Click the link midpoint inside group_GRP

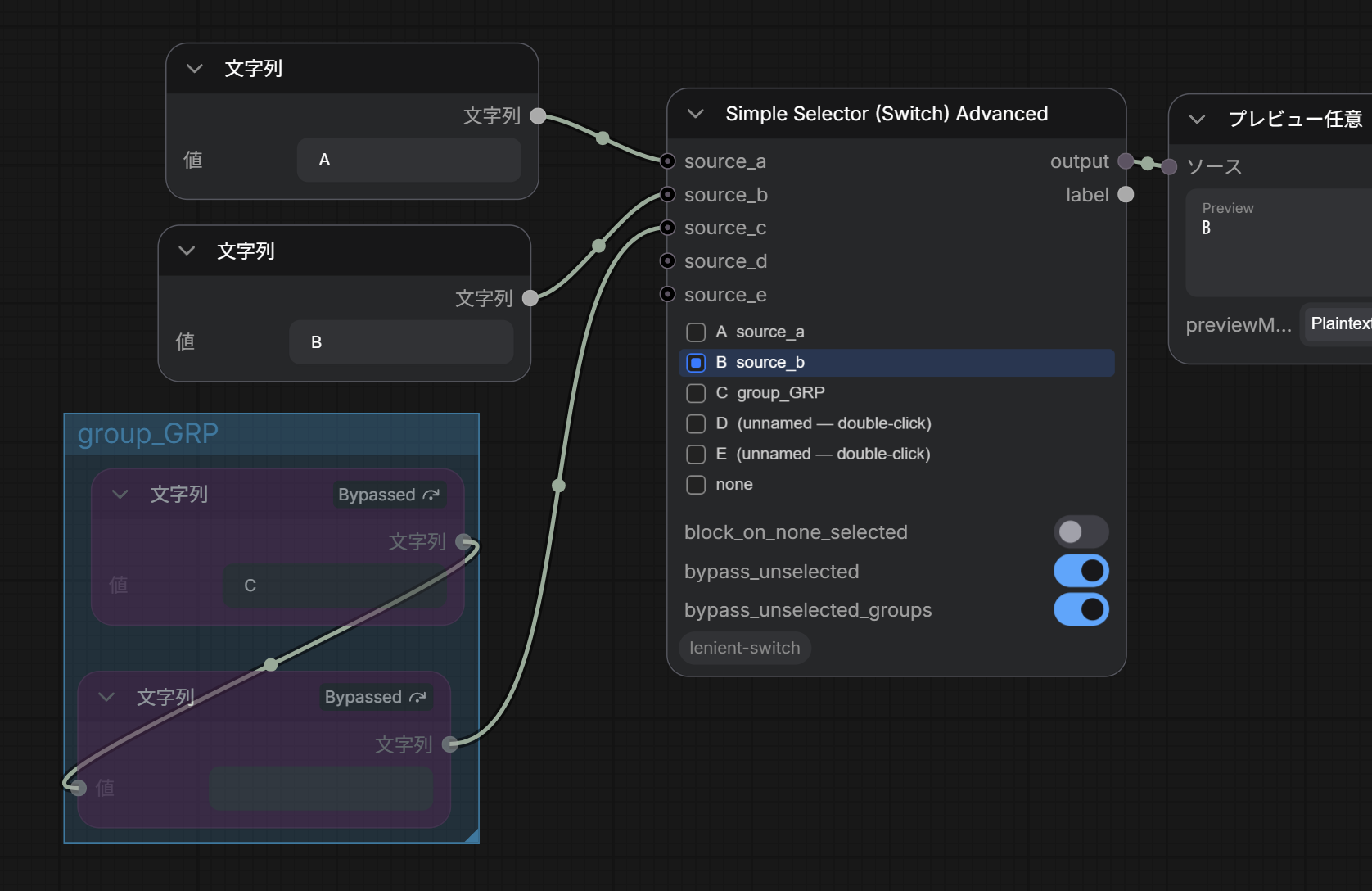[271, 665]
